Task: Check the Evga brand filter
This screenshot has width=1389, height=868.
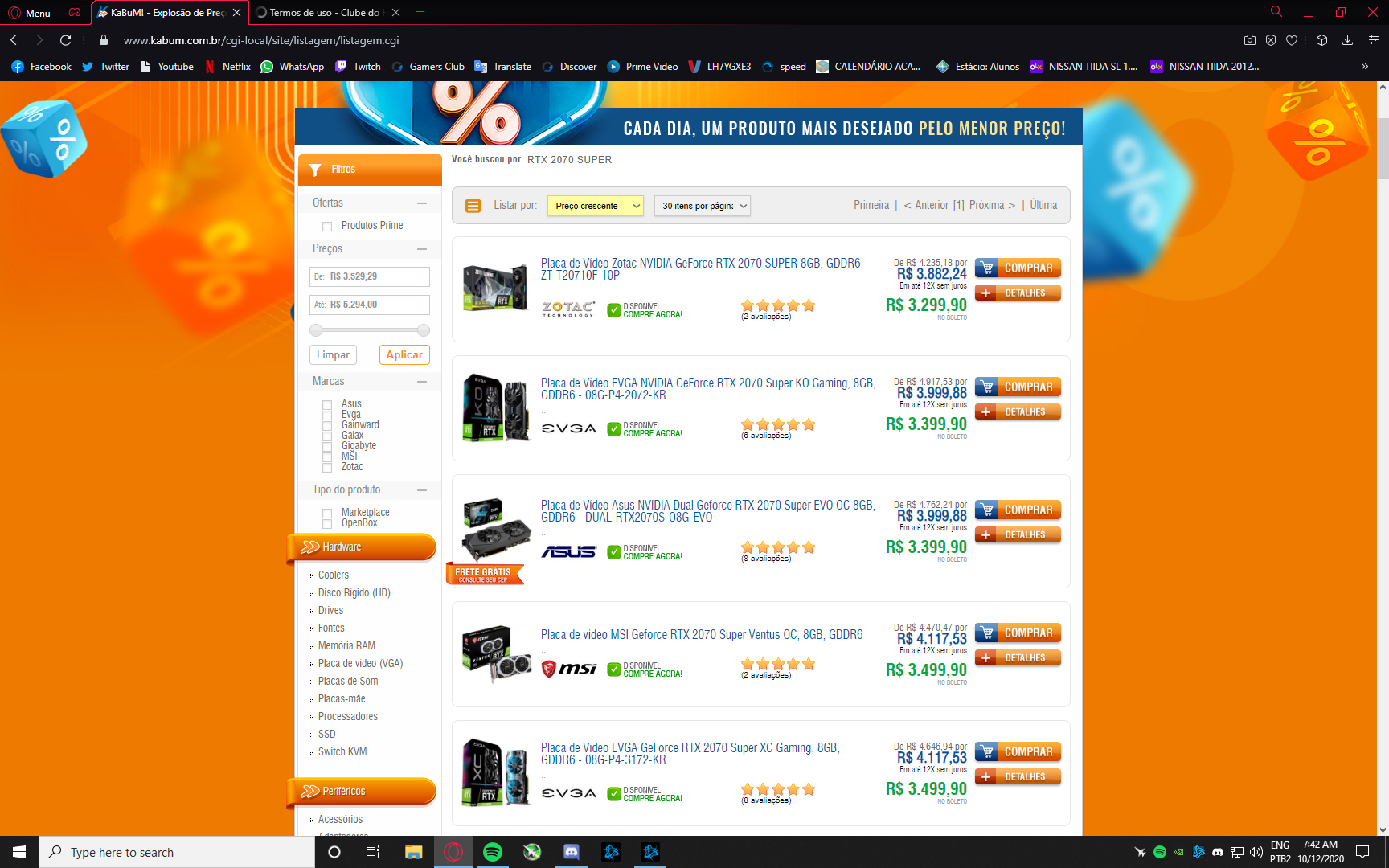Action: [327, 416]
